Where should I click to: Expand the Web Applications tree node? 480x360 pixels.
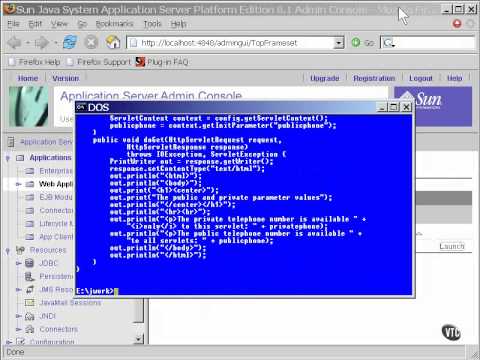[x=18, y=184]
